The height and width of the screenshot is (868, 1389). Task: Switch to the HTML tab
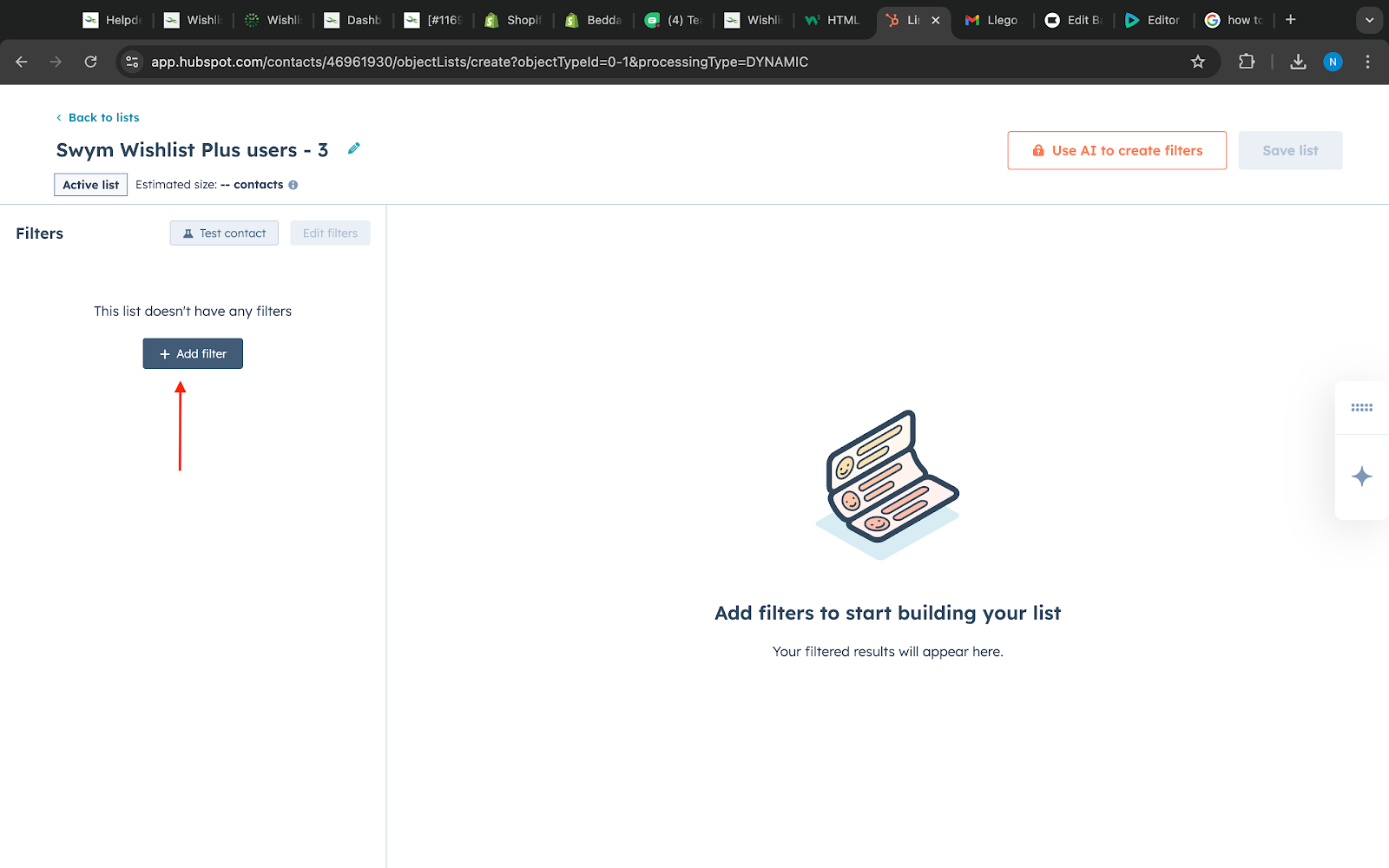833,20
